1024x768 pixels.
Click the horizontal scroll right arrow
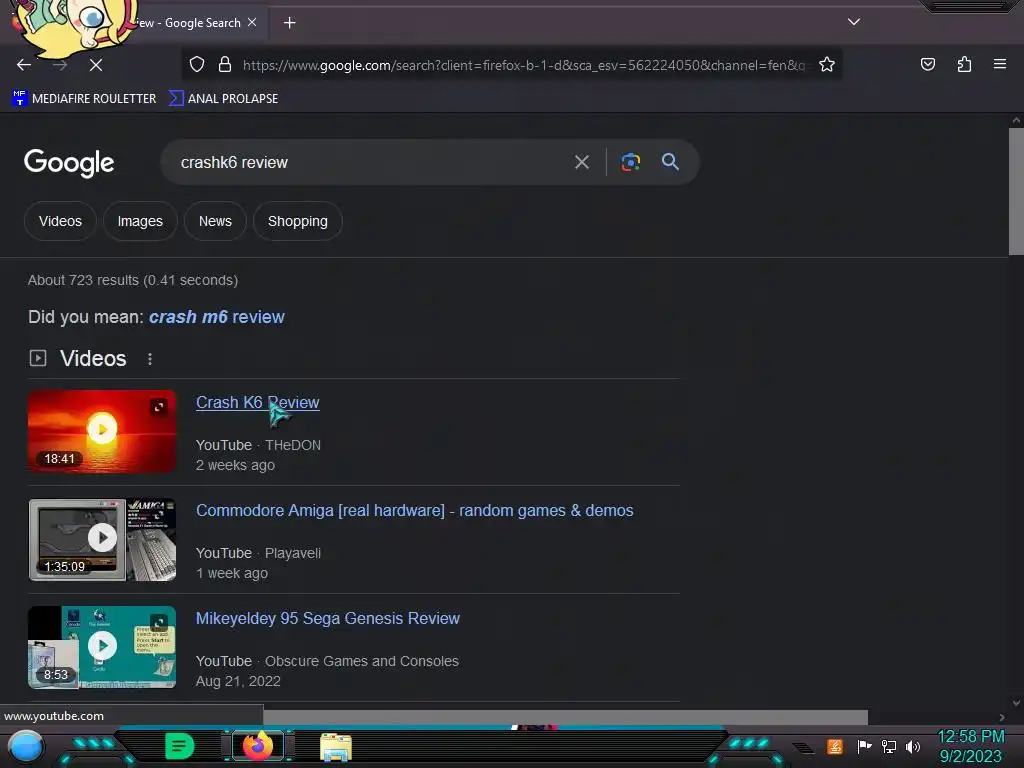pos(1002,717)
